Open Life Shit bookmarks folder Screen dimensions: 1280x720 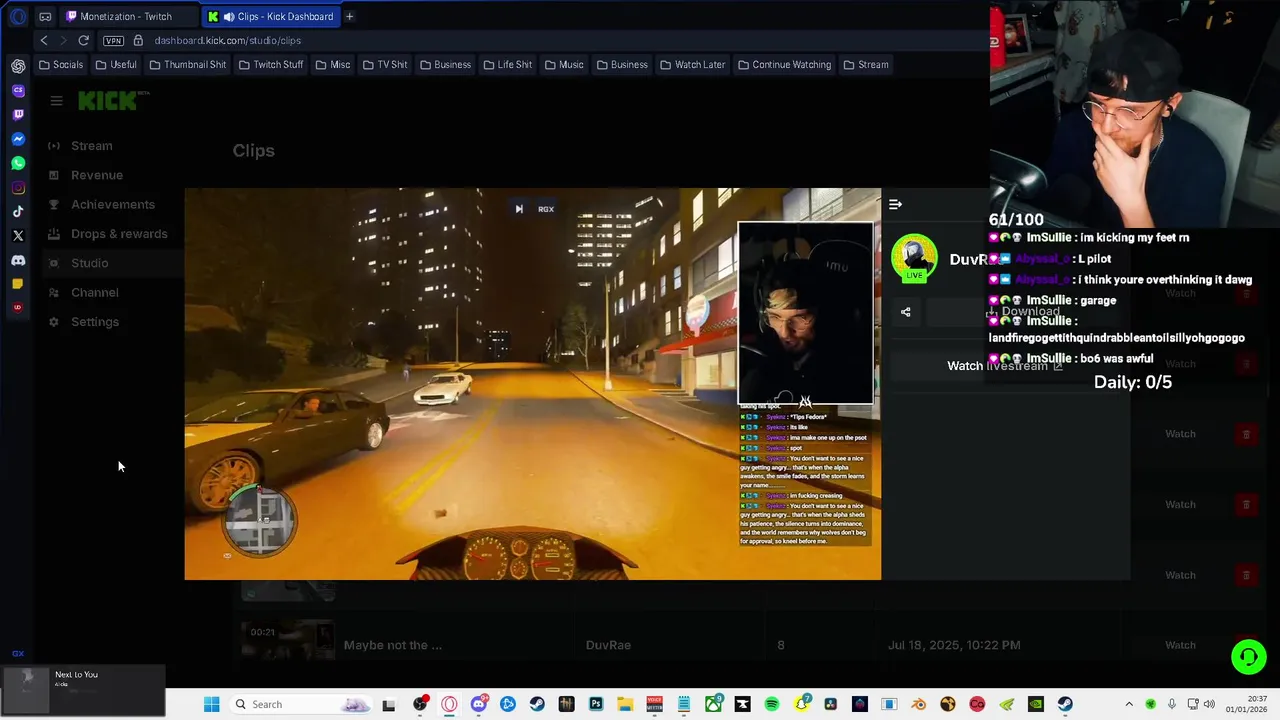508,65
